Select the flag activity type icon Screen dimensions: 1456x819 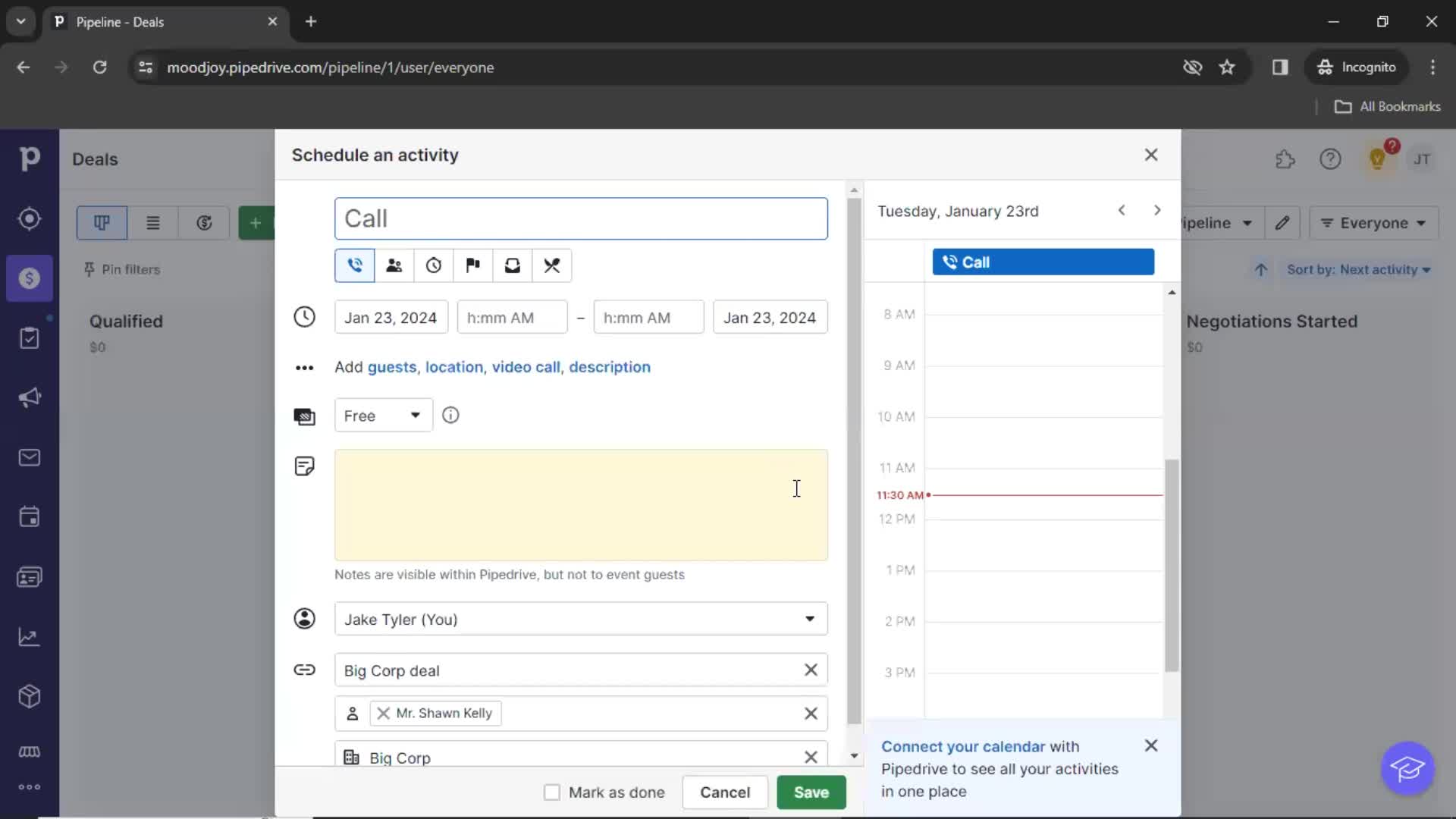tap(473, 264)
